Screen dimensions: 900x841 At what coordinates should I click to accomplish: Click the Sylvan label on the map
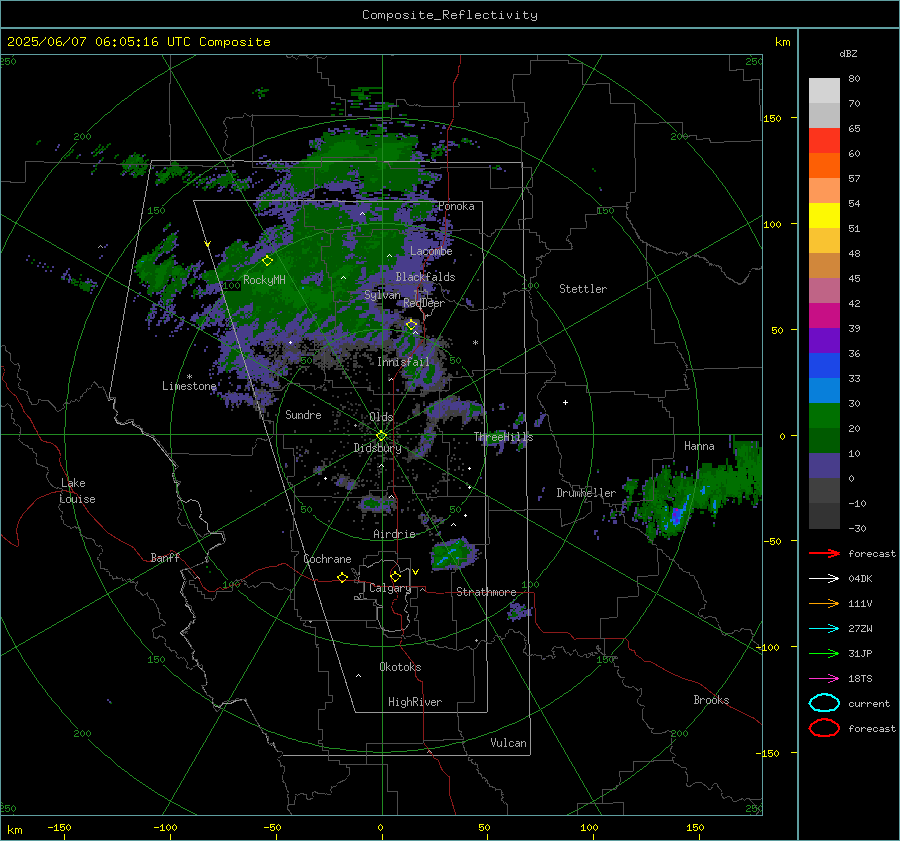[x=382, y=295]
